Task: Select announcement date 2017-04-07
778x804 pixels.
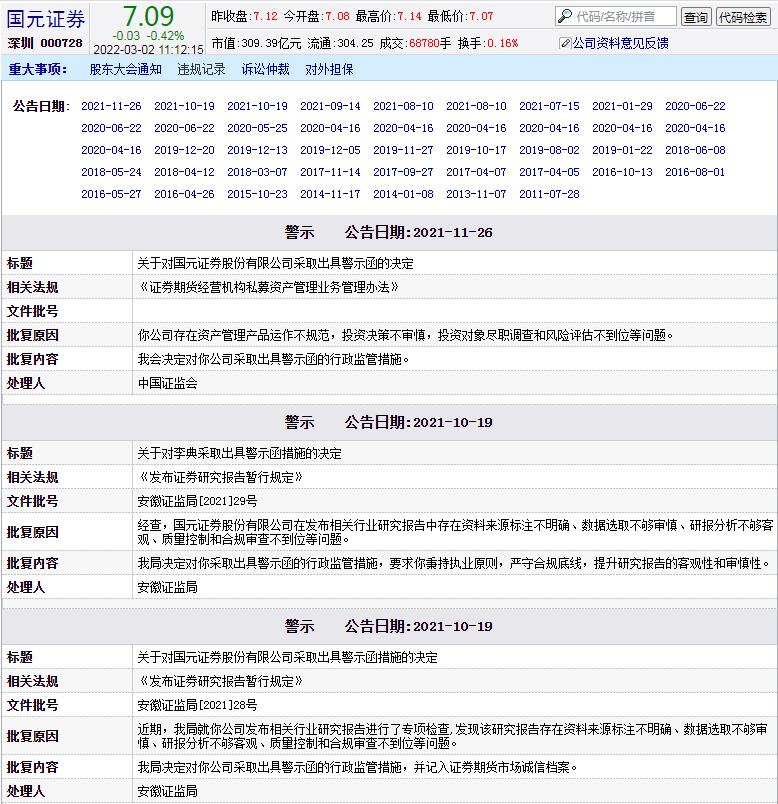Action: [476, 172]
